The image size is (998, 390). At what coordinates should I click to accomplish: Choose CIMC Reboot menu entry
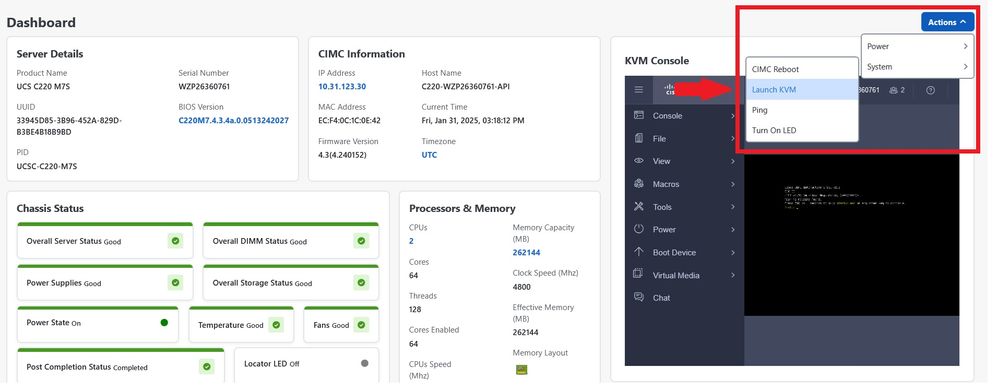tap(802, 69)
